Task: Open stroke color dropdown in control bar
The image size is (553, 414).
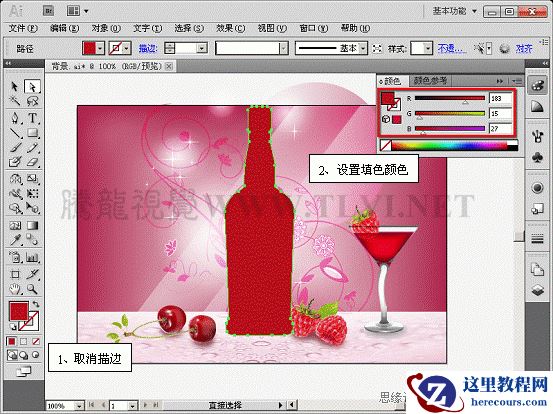Action: (x=127, y=48)
